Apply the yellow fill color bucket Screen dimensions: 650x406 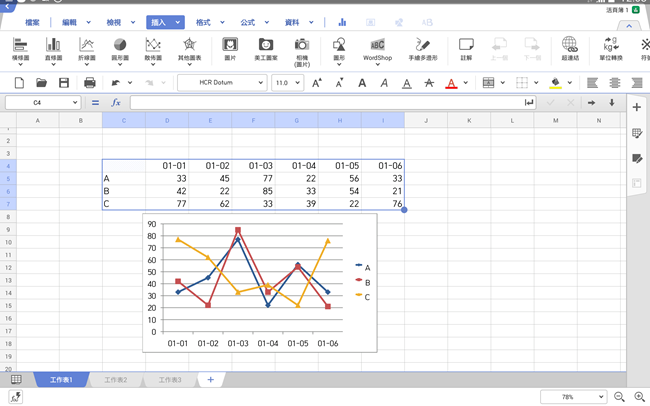coord(555,83)
